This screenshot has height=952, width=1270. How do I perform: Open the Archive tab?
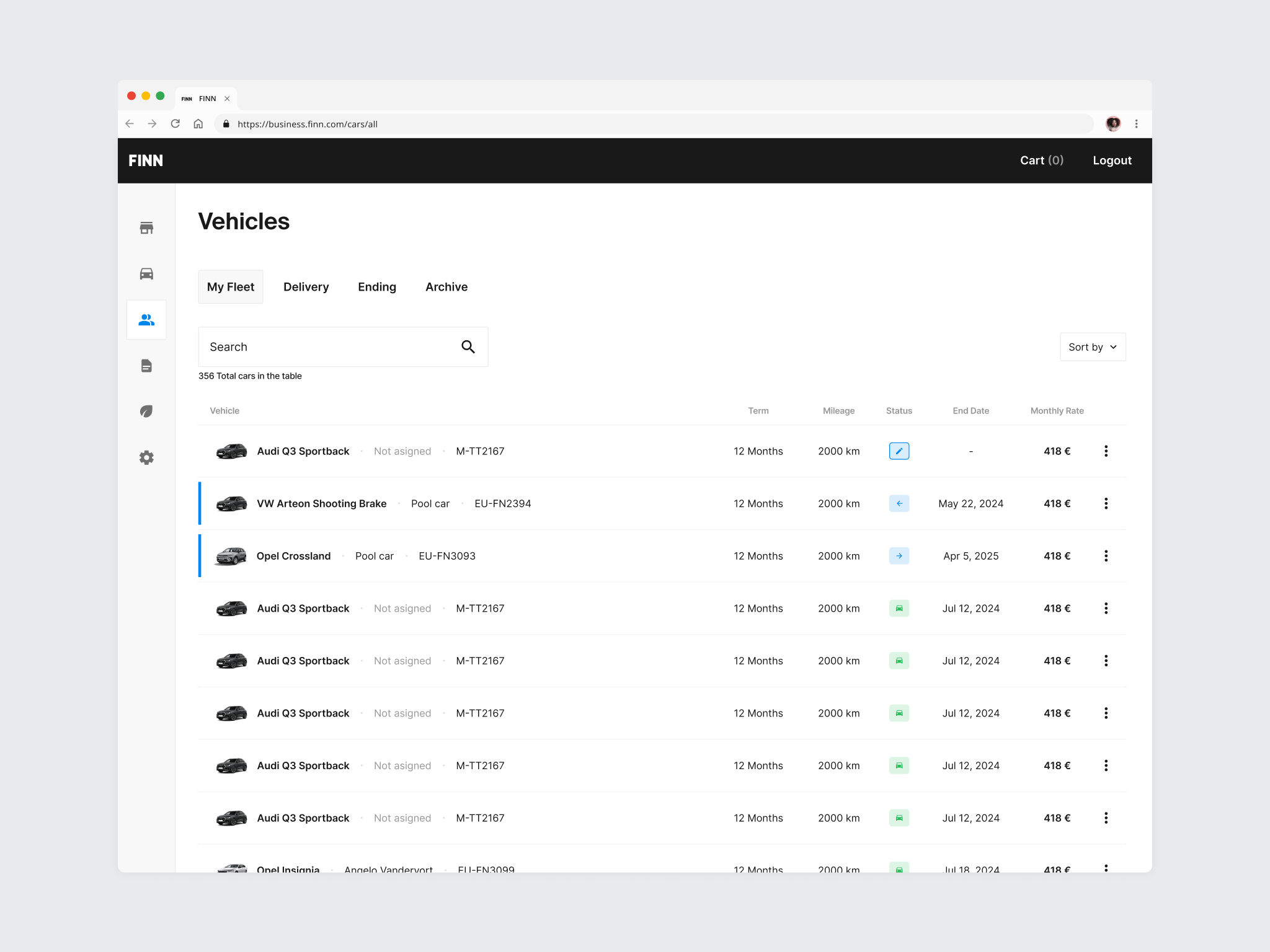446,286
